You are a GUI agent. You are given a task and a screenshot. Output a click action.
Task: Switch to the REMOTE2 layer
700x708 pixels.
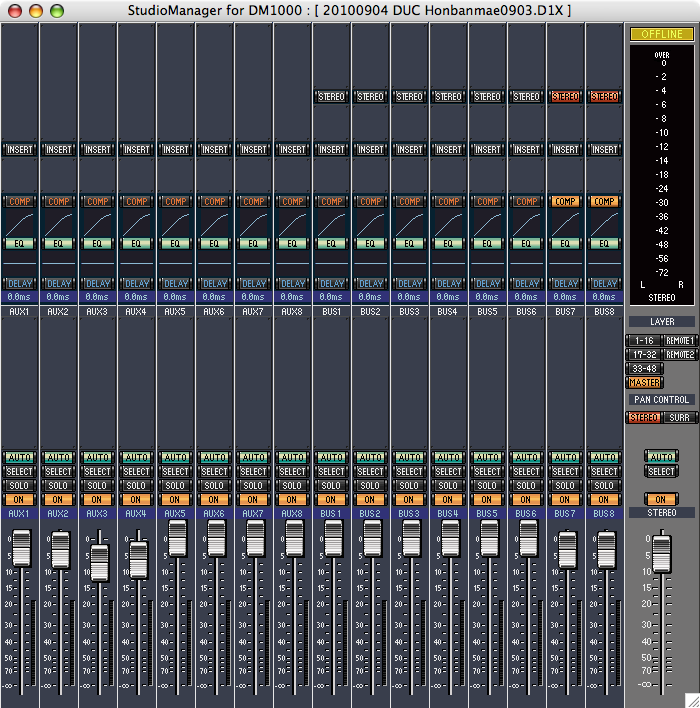click(x=680, y=354)
